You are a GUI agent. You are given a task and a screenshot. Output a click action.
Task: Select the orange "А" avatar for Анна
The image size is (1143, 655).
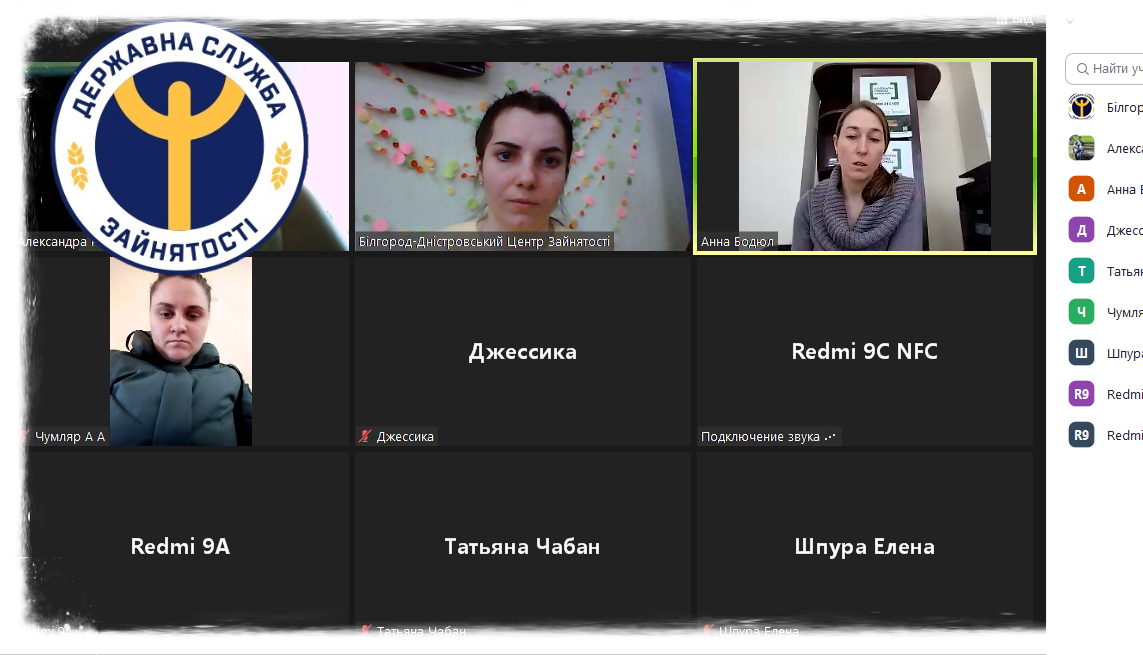(1081, 189)
